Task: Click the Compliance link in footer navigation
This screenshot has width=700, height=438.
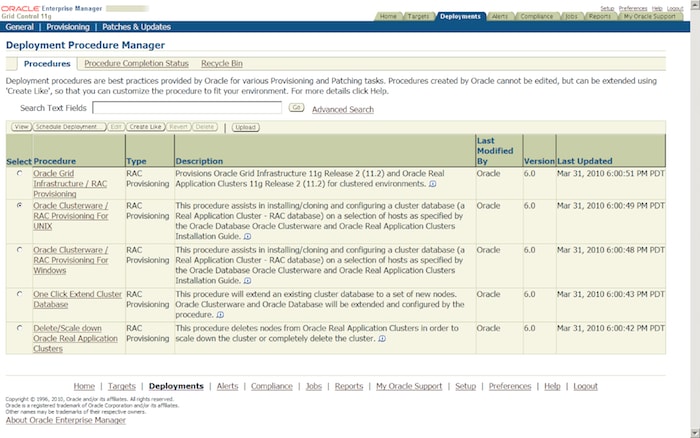Action: point(271,386)
